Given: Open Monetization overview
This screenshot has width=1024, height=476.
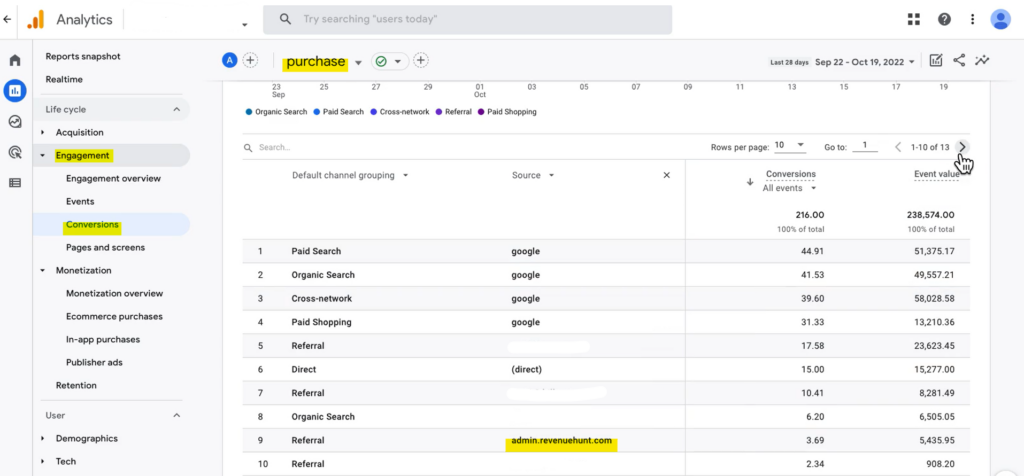Looking at the screenshot, I should [x=114, y=293].
